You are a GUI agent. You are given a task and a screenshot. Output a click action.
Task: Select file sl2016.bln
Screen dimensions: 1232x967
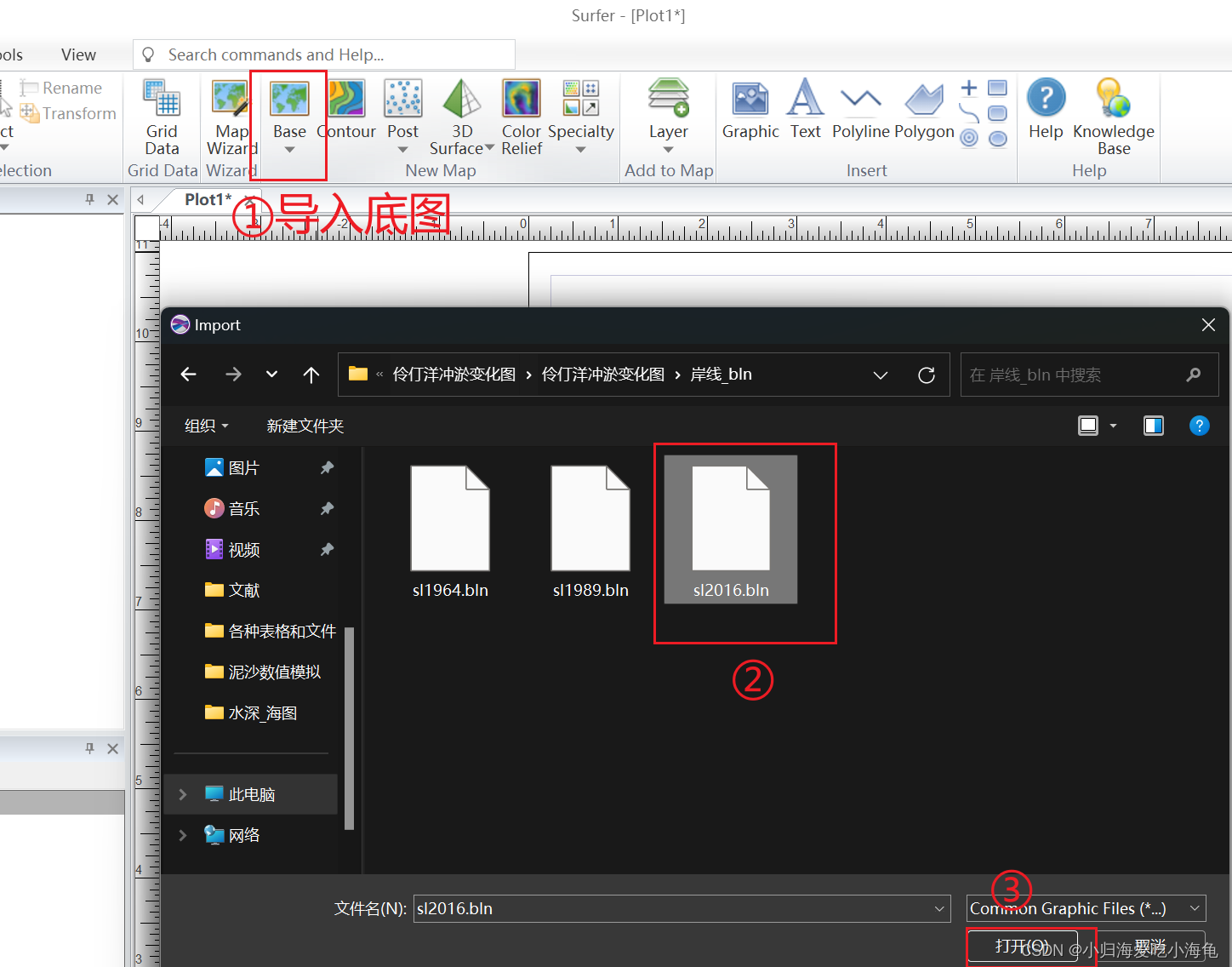pos(731,531)
